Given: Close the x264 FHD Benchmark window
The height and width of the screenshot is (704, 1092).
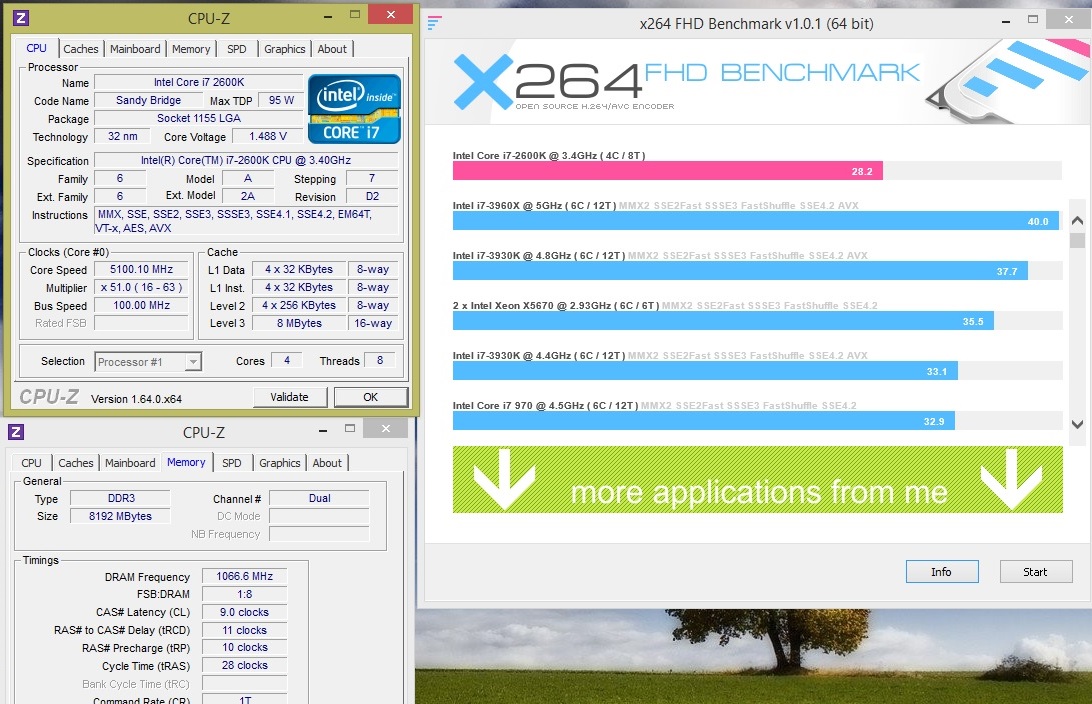Looking at the screenshot, I should point(1068,20).
